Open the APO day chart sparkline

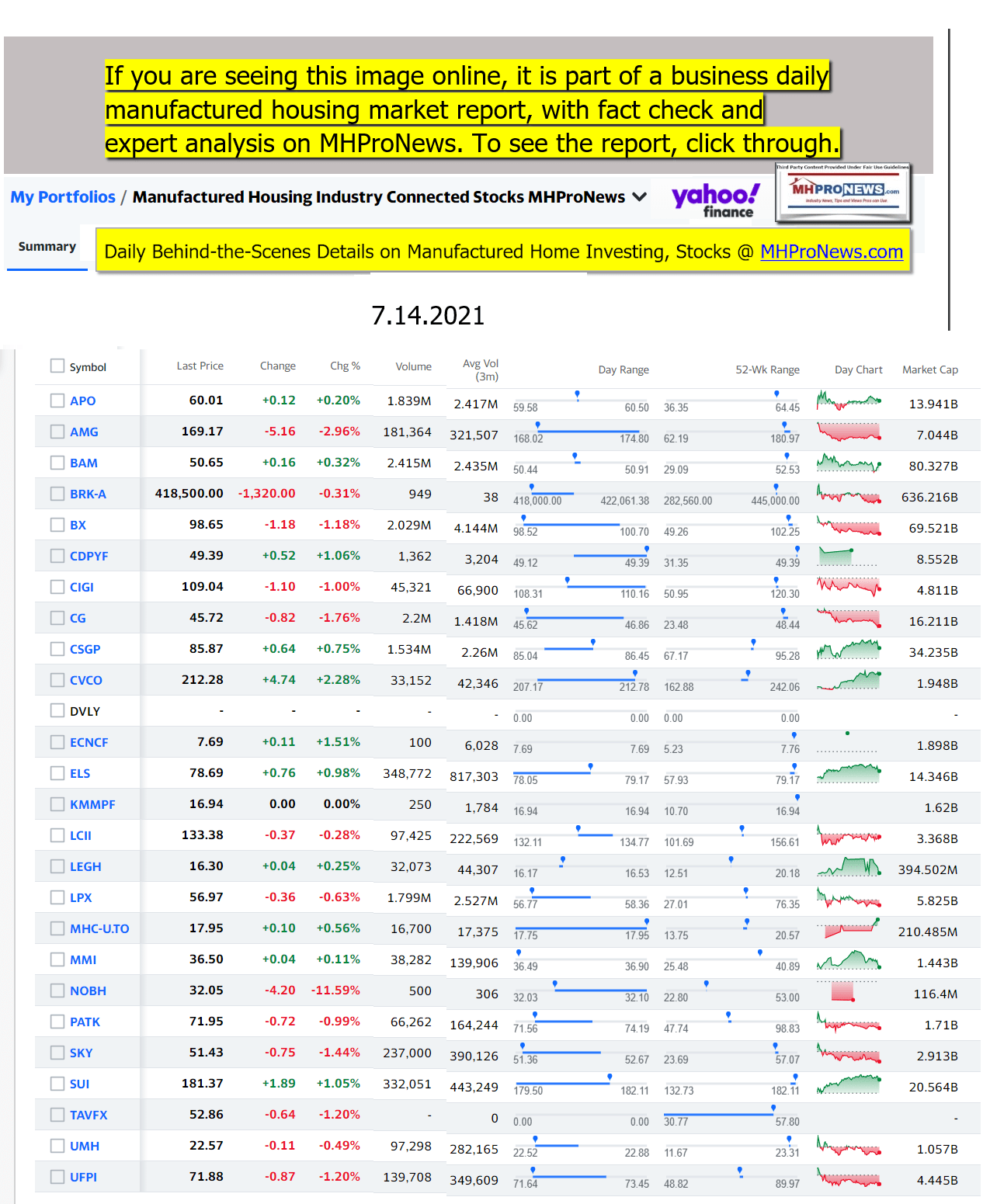click(x=849, y=401)
